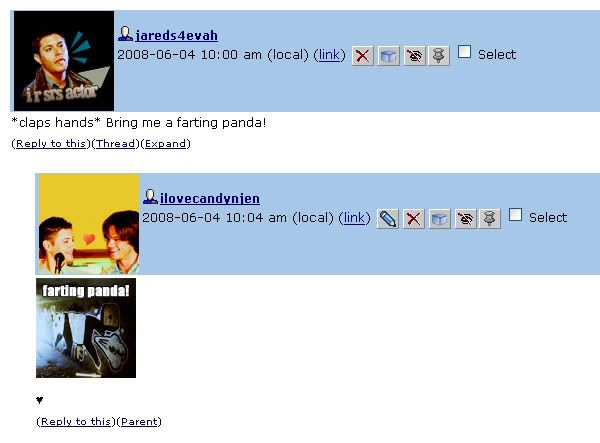Reply to jareds4evah's farting panda comment
The height and width of the screenshot is (443, 600).
(51, 143)
